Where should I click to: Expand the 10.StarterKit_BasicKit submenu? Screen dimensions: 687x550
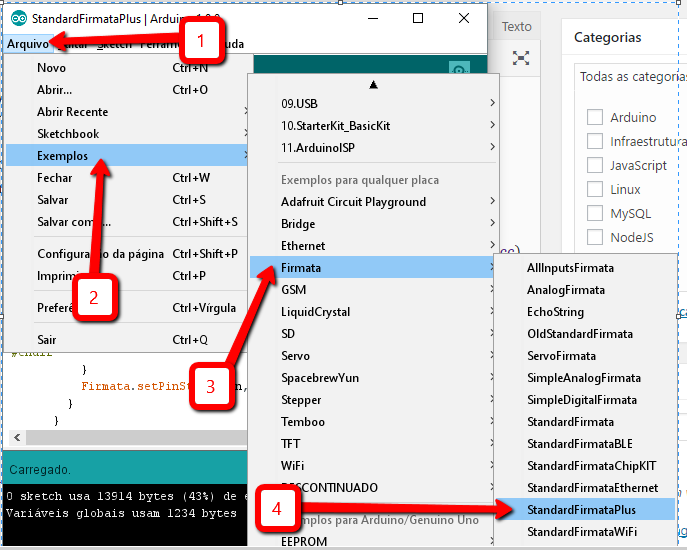pos(374,126)
